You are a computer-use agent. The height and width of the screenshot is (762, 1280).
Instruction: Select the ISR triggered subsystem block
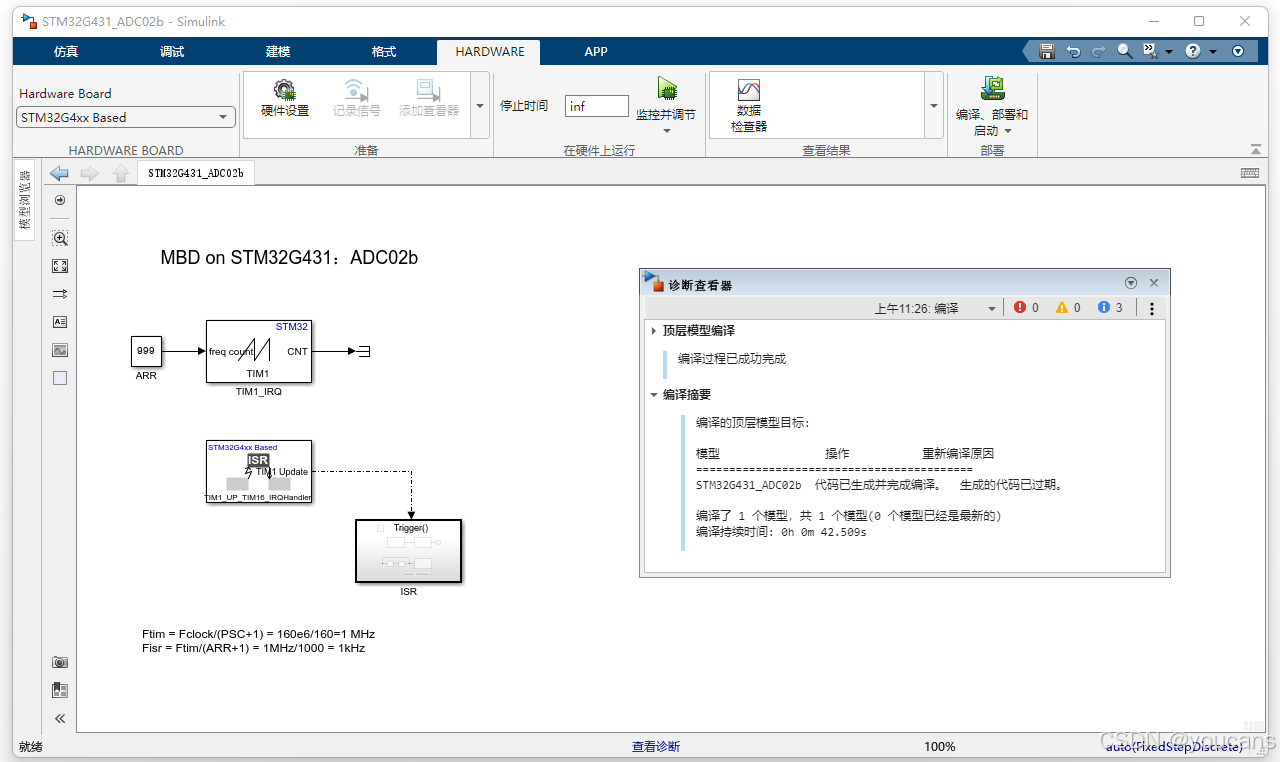408,550
